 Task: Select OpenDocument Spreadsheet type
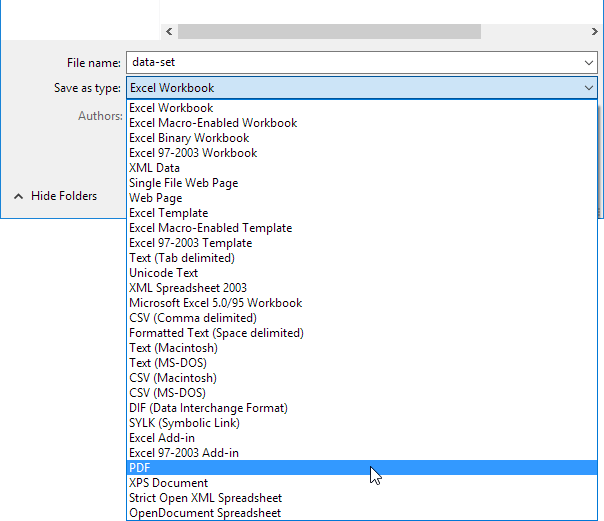205,513
